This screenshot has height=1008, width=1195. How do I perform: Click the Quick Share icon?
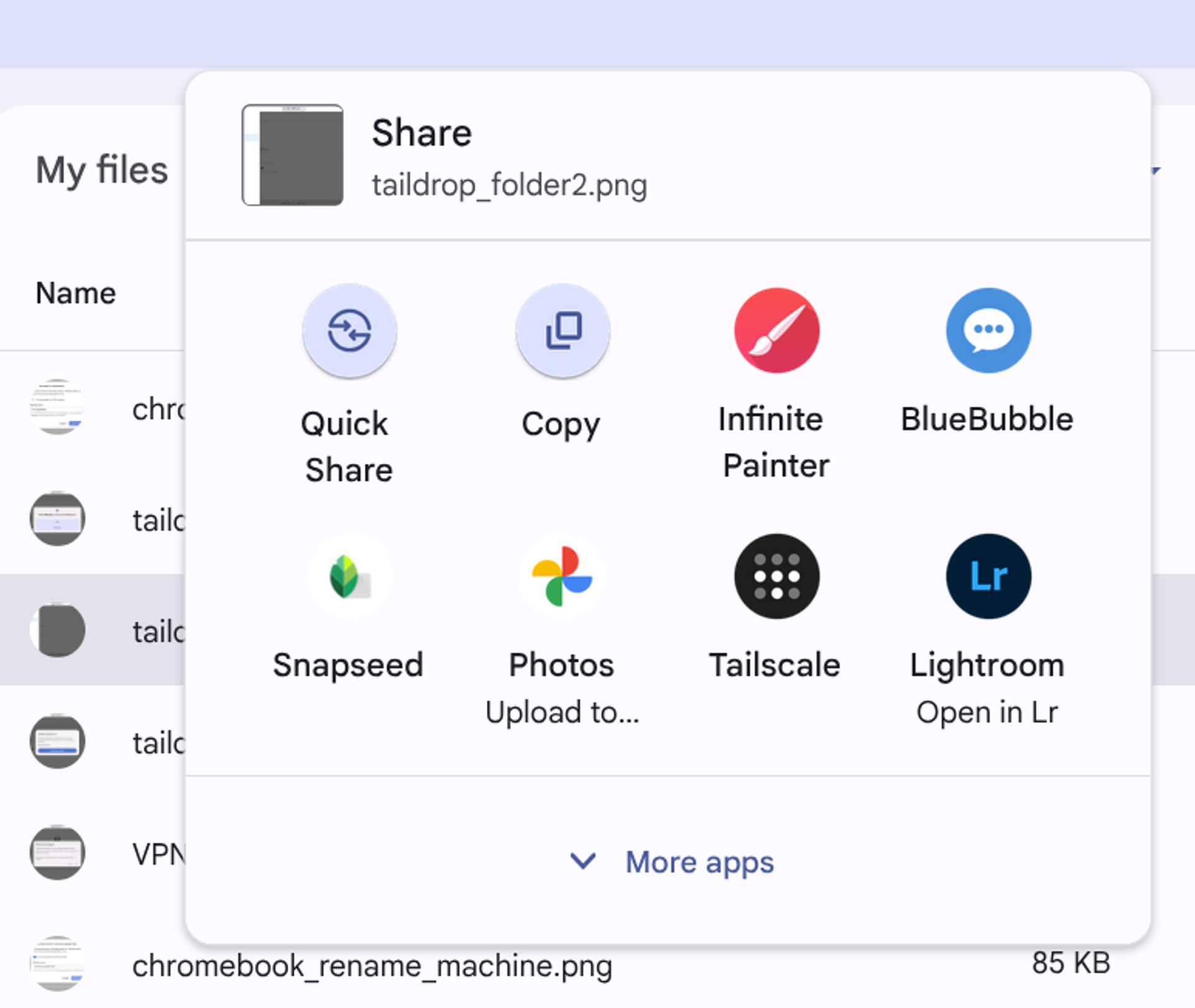click(x=349, y=331)
